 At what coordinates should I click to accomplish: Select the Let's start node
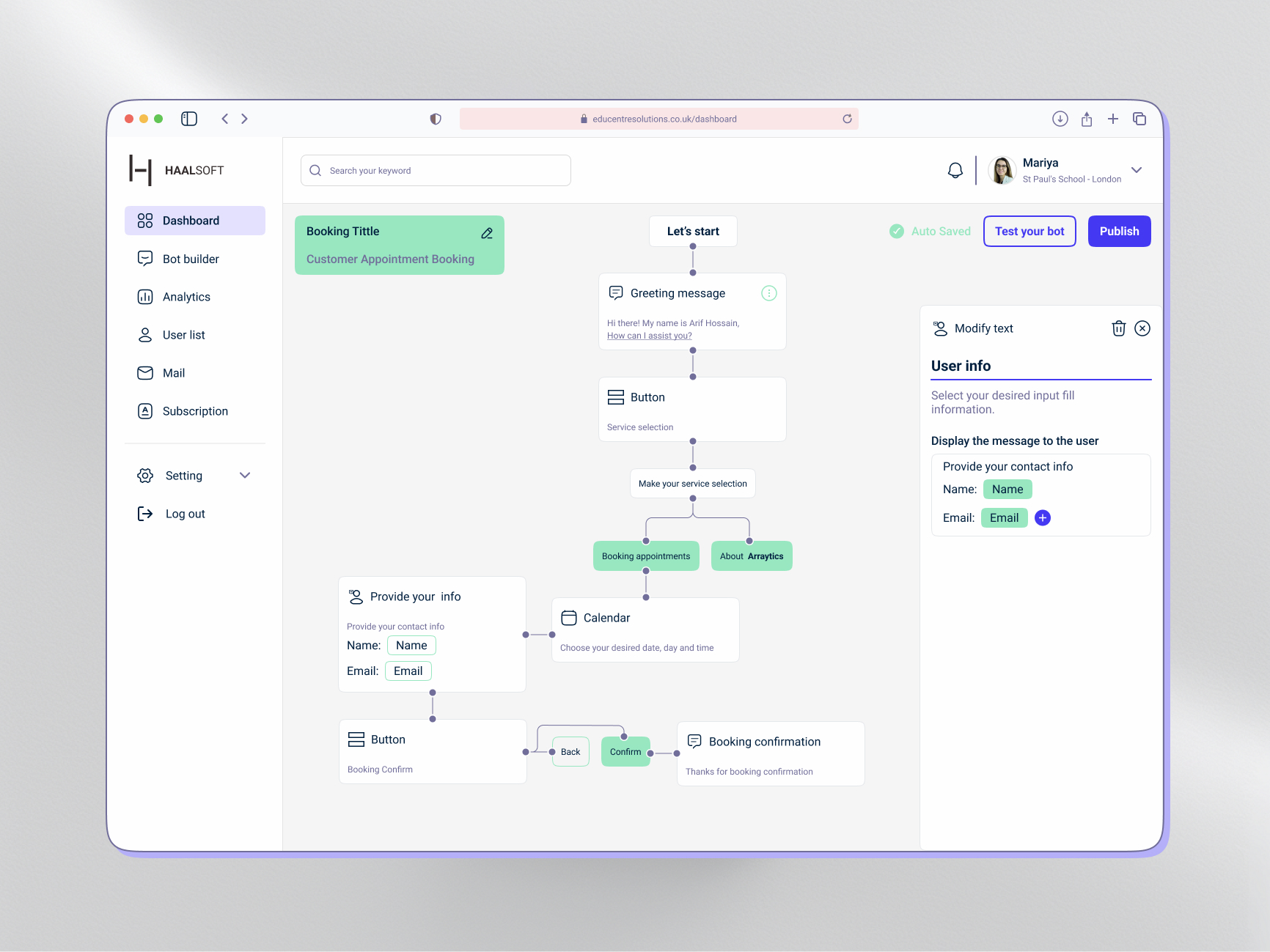(693, 232)
